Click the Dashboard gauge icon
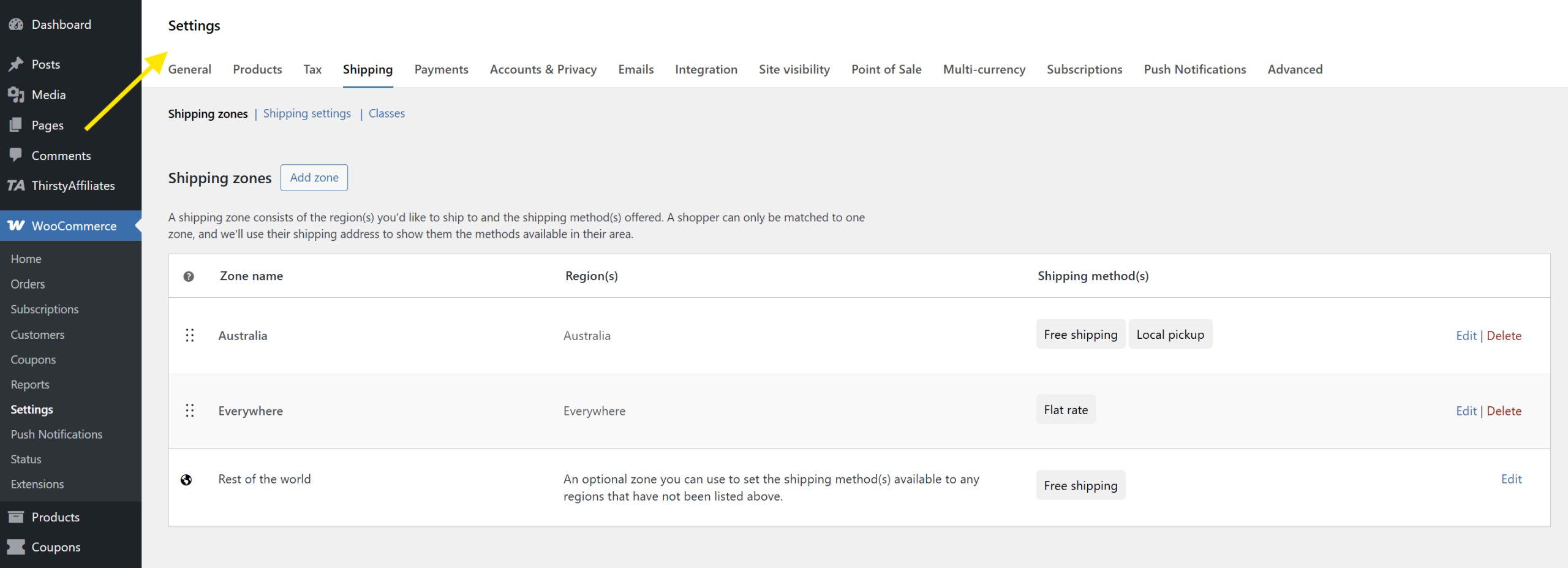This screenshot has width=1568, height=568. (x=16, y=25)
